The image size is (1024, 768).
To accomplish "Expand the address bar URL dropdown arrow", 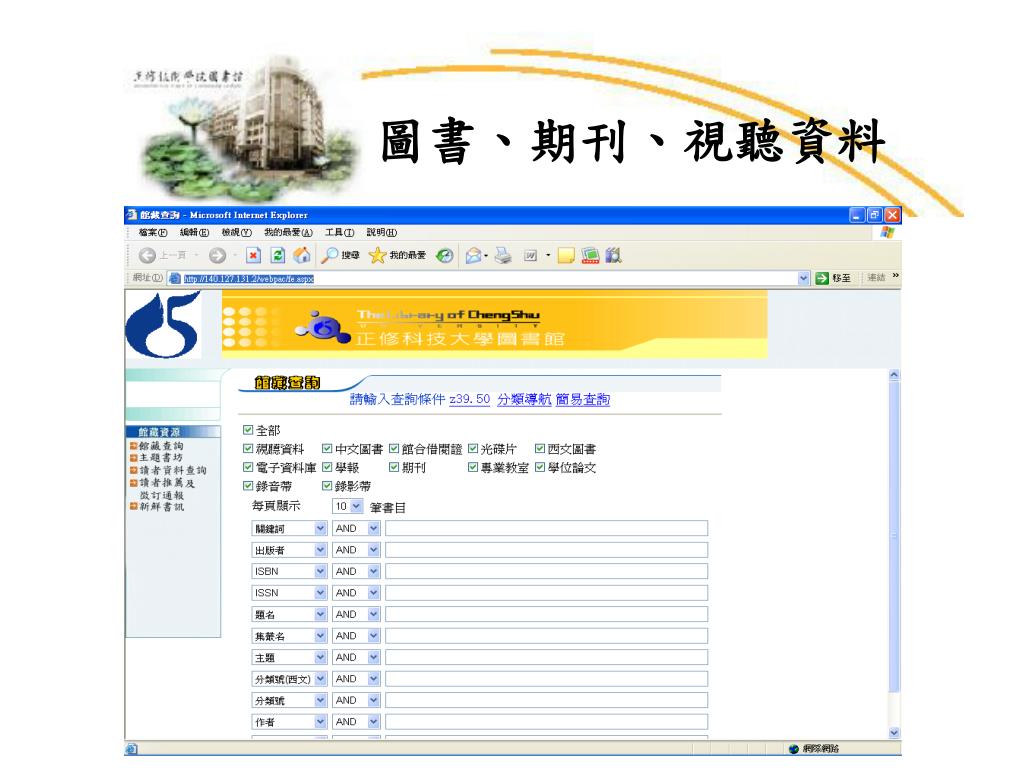I will pyautogui.click(x=803, y=278).
